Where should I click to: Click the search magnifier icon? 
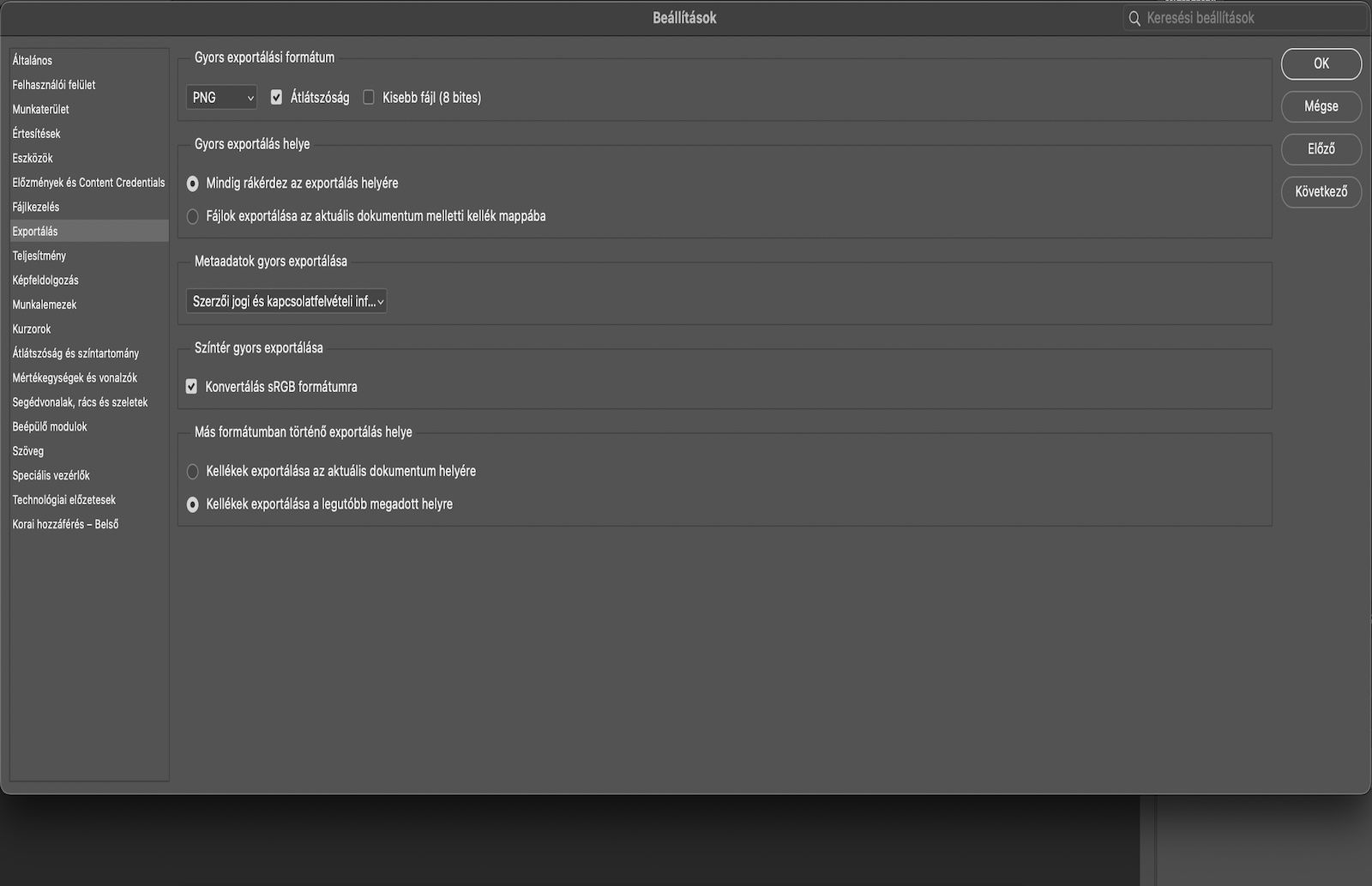click(x=1134, y=18)
